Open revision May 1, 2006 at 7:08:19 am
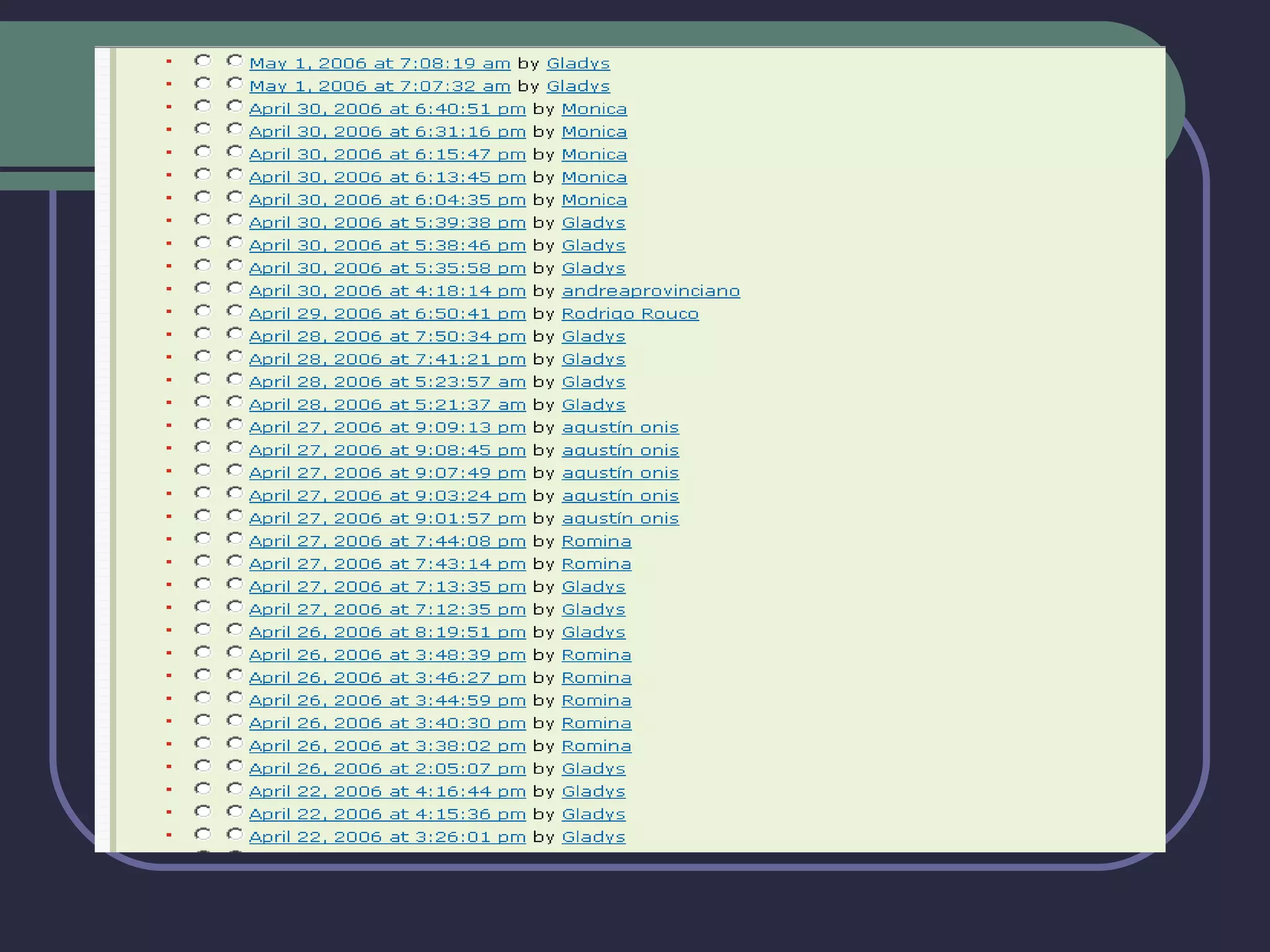The width and height of the screenshot is (1270, 952). [x=380, y=63]
